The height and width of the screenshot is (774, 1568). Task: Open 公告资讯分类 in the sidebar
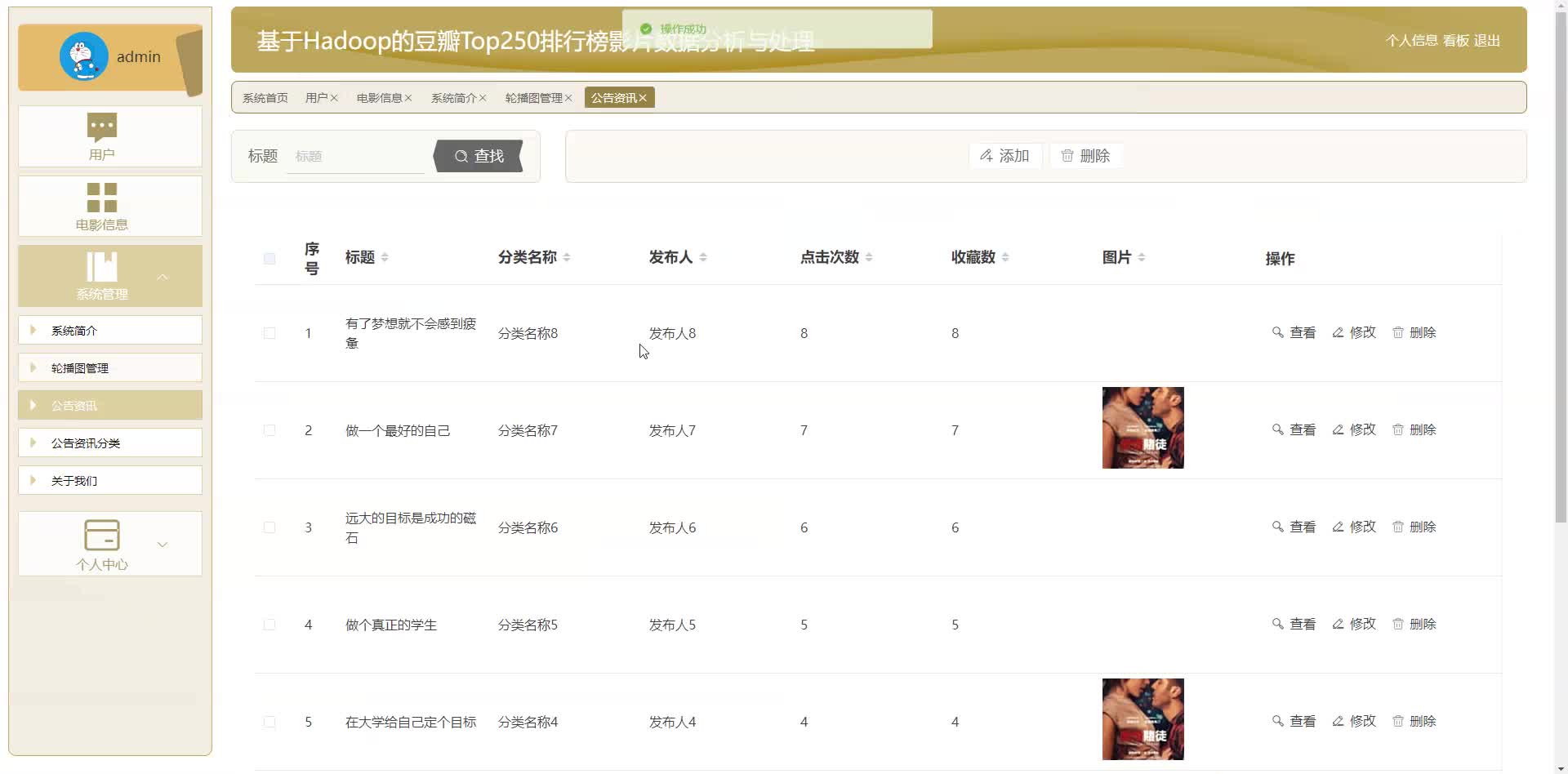[110, 443]
